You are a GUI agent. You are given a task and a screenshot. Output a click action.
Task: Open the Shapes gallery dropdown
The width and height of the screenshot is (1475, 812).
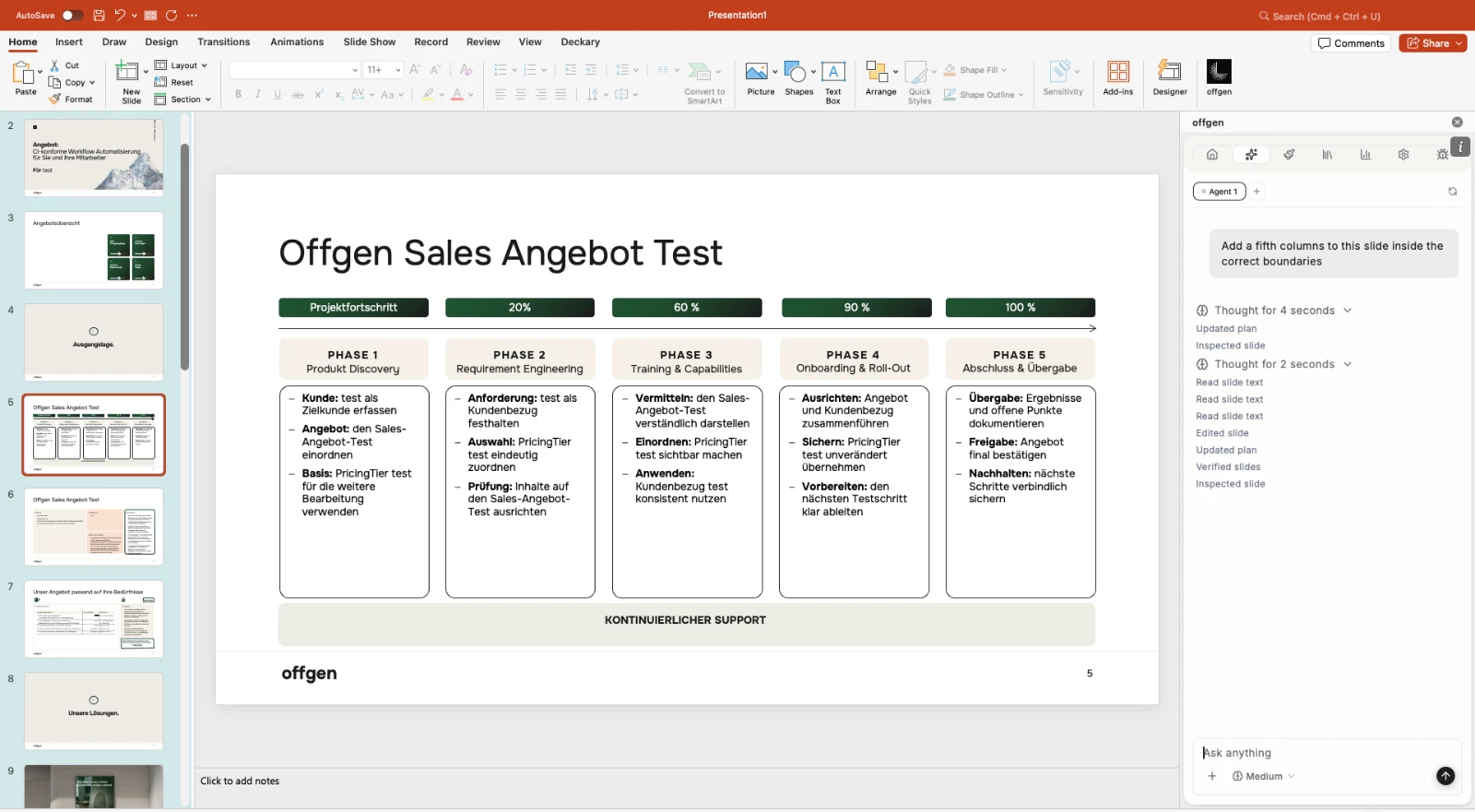[x=813, y=71]
